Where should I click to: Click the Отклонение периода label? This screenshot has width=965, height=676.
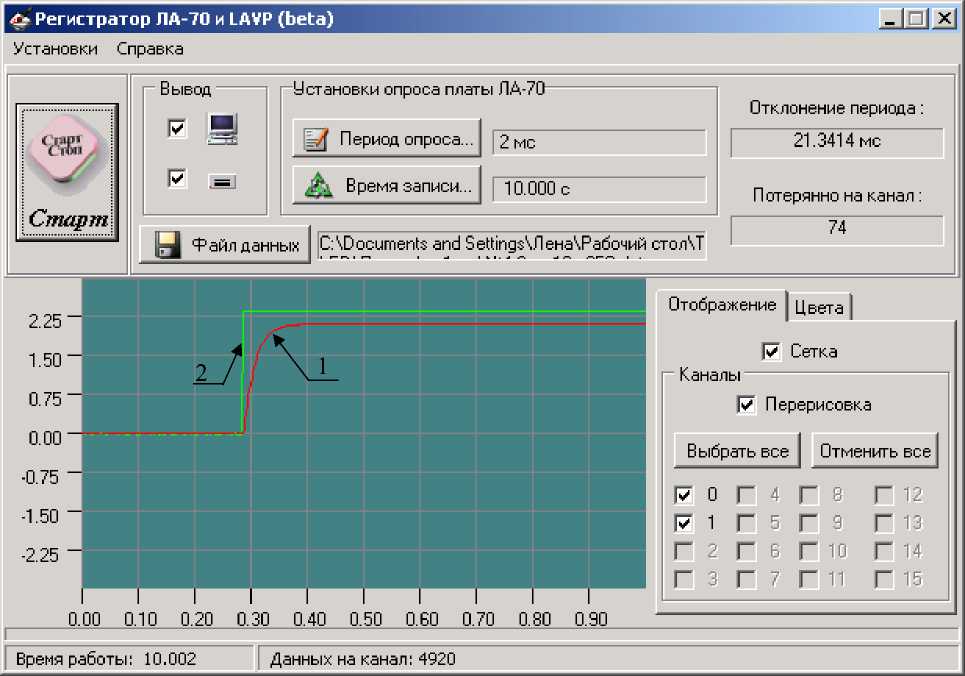coord(836,108)
